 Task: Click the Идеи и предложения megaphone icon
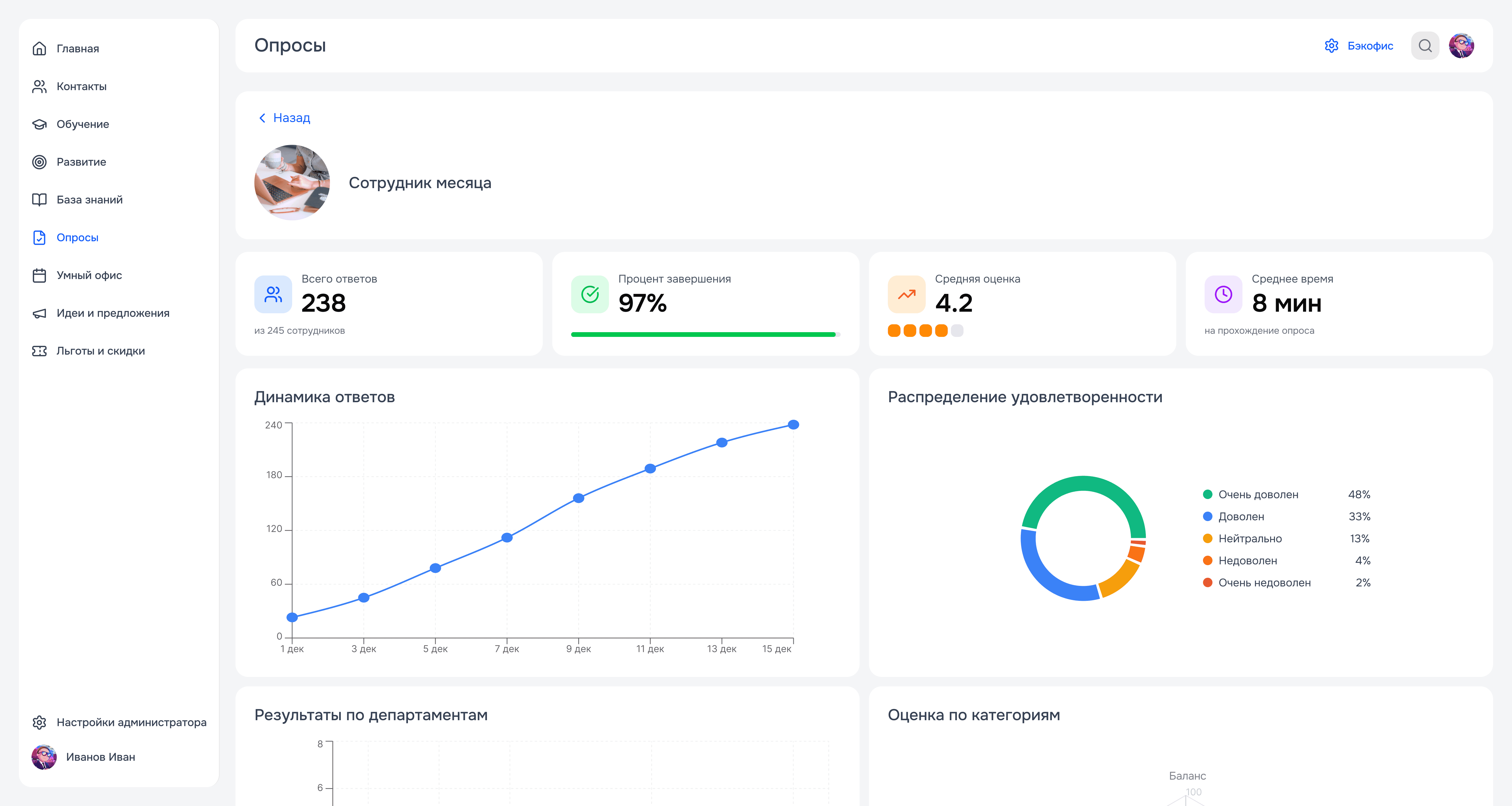pyautogui.click(x=39, y=313)
